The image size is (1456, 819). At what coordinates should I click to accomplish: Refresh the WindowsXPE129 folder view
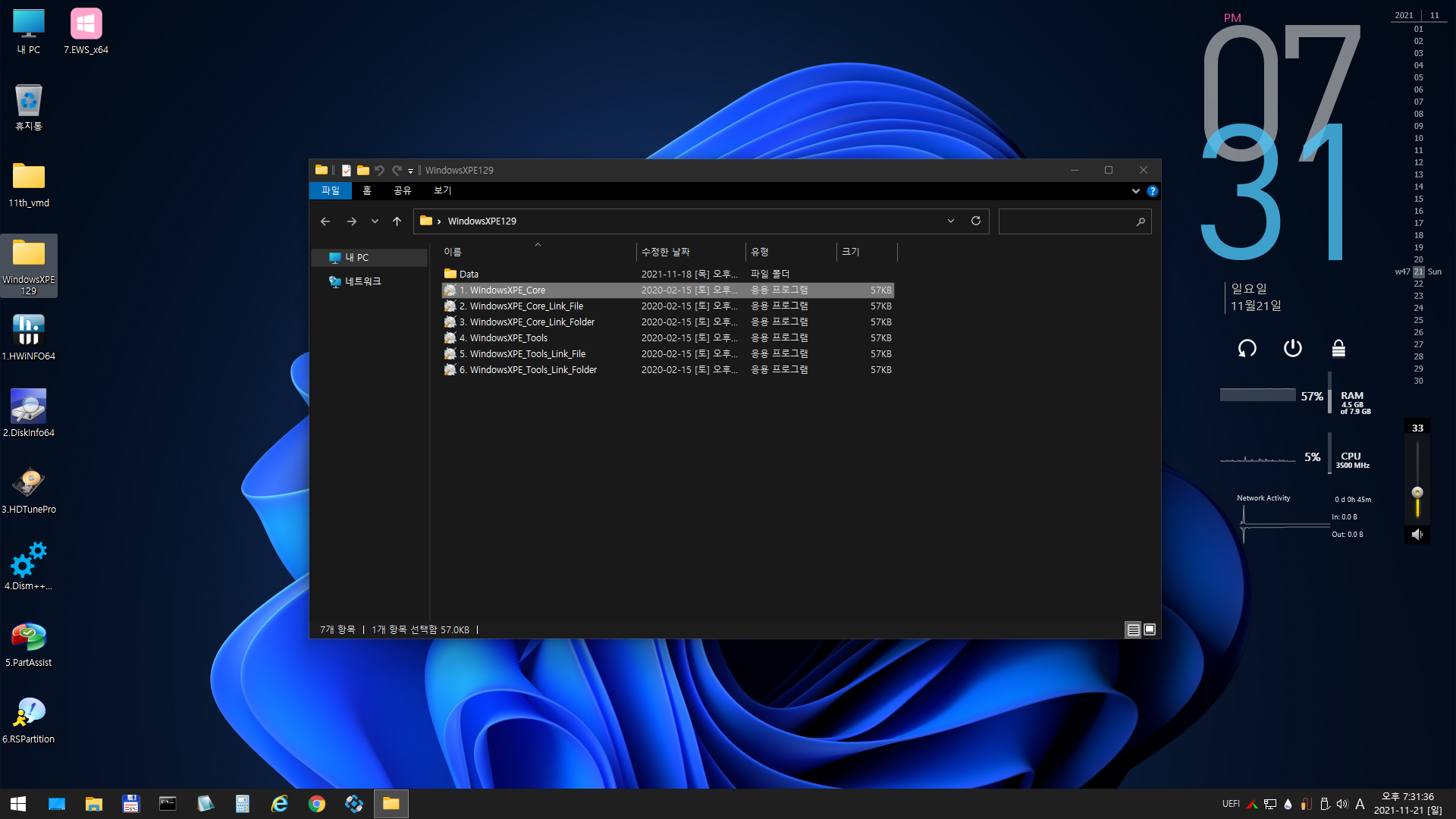pyautogui.click(x=976, y=221)
